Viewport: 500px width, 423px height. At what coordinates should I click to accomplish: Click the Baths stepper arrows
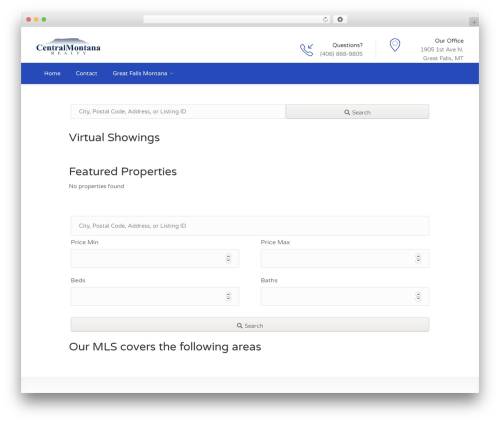418,296
